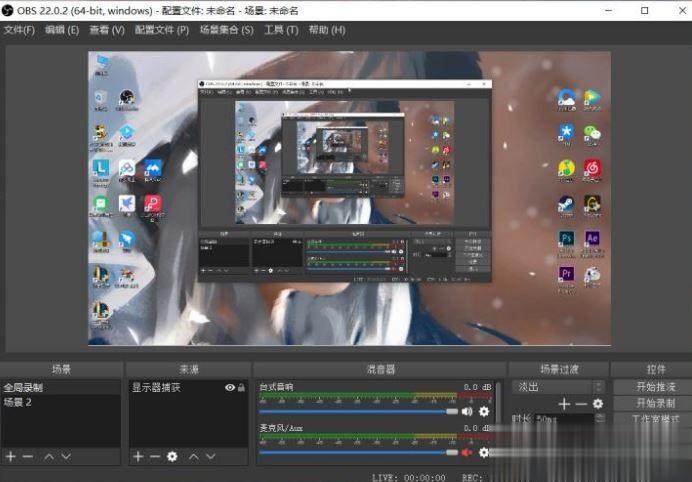This screenshot has height=482, width=692.
Task: Click the OBS logo in the title bar
Action: coord(8,10)
